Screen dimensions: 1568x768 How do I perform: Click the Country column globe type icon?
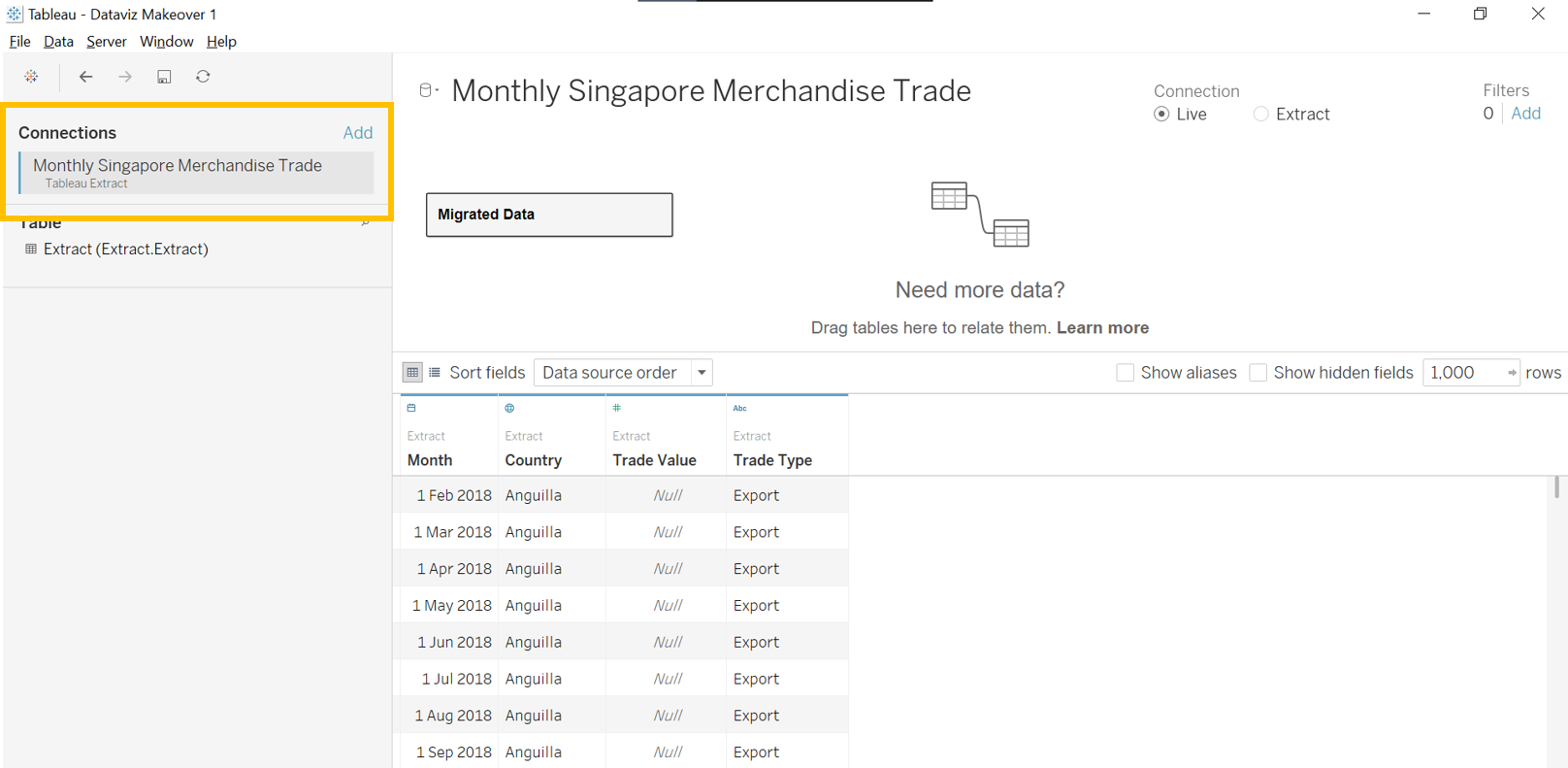(x=509, y=409)
